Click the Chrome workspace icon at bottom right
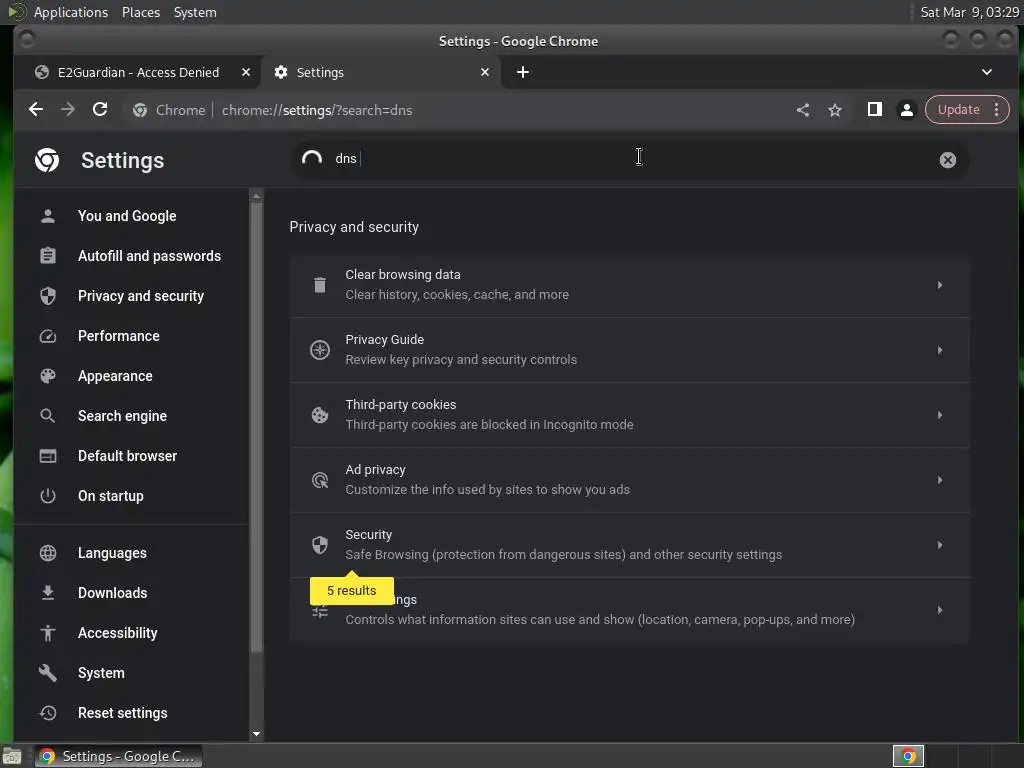 (908, 756)
